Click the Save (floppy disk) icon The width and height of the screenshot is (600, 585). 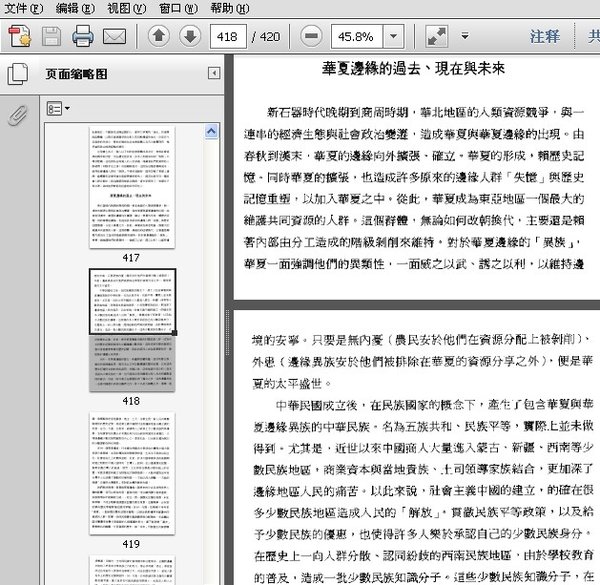[51, 37]
